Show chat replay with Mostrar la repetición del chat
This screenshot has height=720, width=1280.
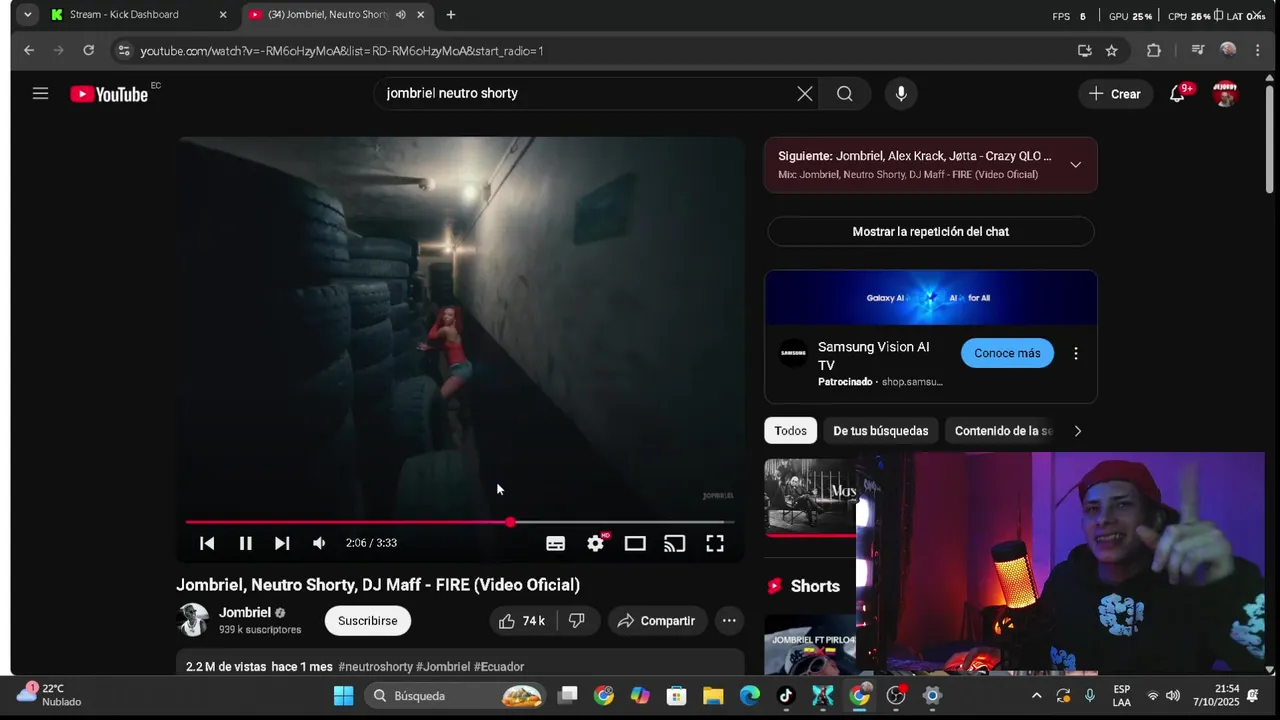point(930,231)
